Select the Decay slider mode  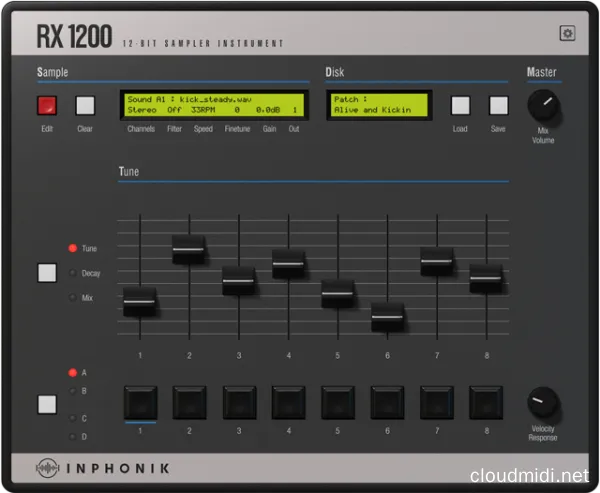pyautogui.click(x=73, y=273)
